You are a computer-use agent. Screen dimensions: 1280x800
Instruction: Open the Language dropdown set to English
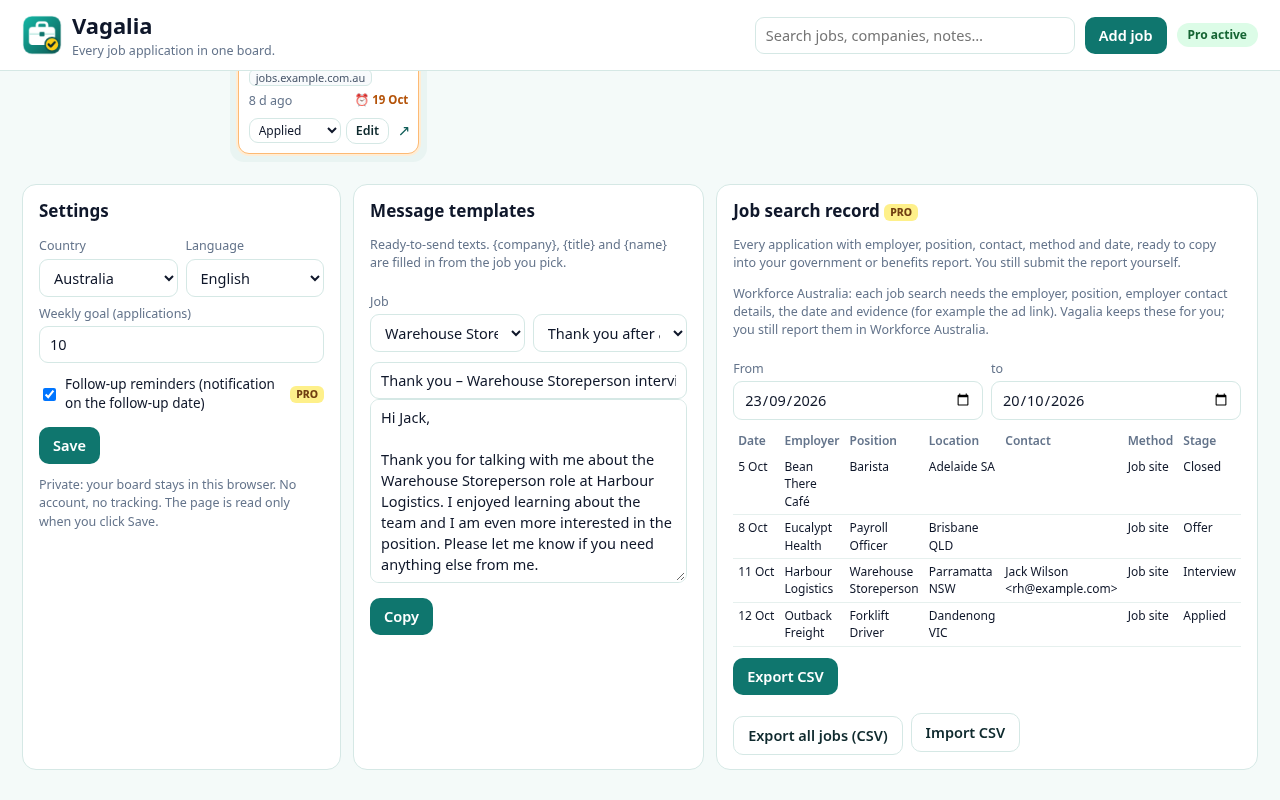pyautogui.click(x=255, y=278)
